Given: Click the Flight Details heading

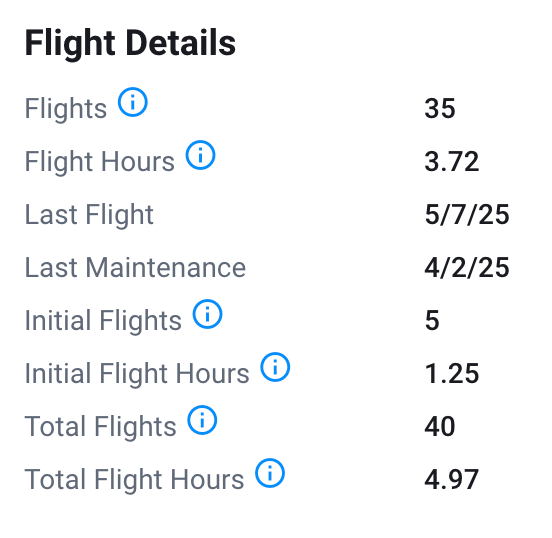Looking at the screenshot, I should [x=130, y=44].
